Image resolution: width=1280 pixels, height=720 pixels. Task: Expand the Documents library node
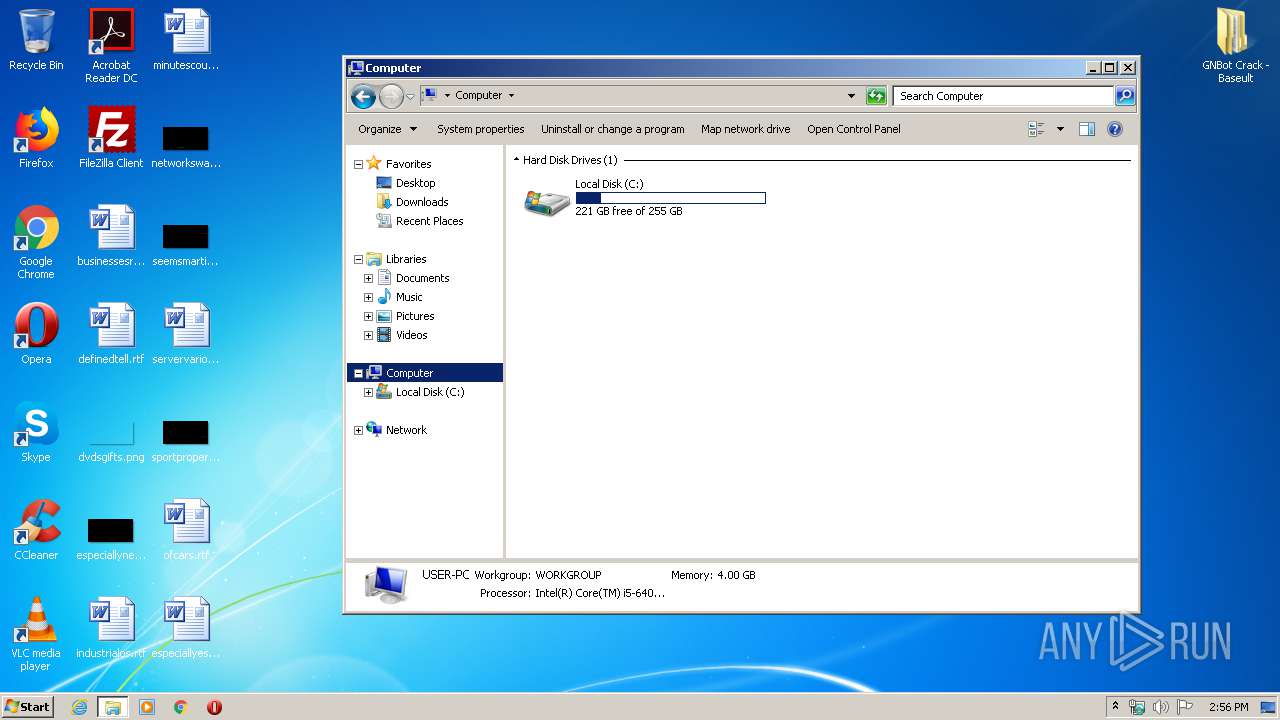(x=368, y=278)
